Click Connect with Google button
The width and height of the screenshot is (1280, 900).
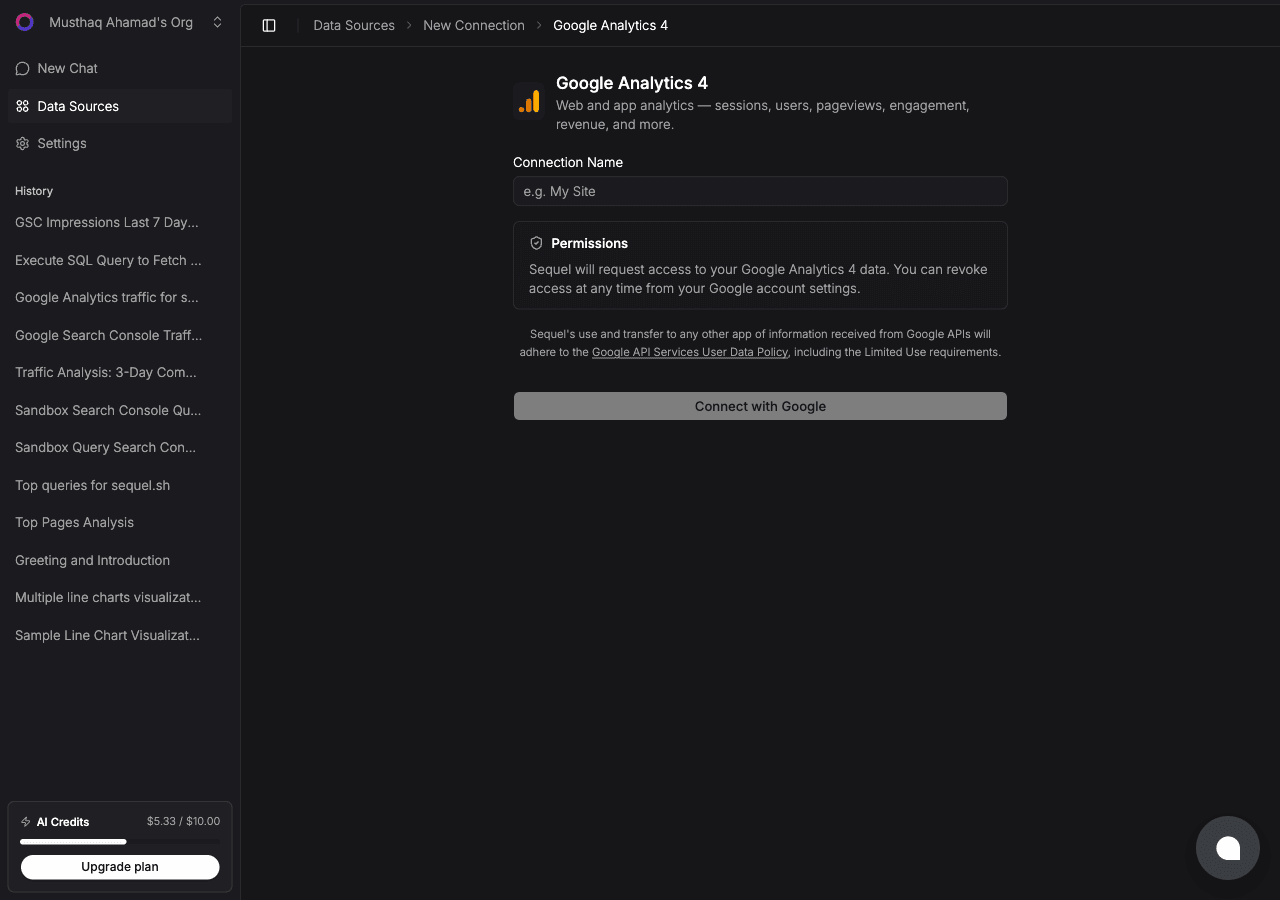760,406
